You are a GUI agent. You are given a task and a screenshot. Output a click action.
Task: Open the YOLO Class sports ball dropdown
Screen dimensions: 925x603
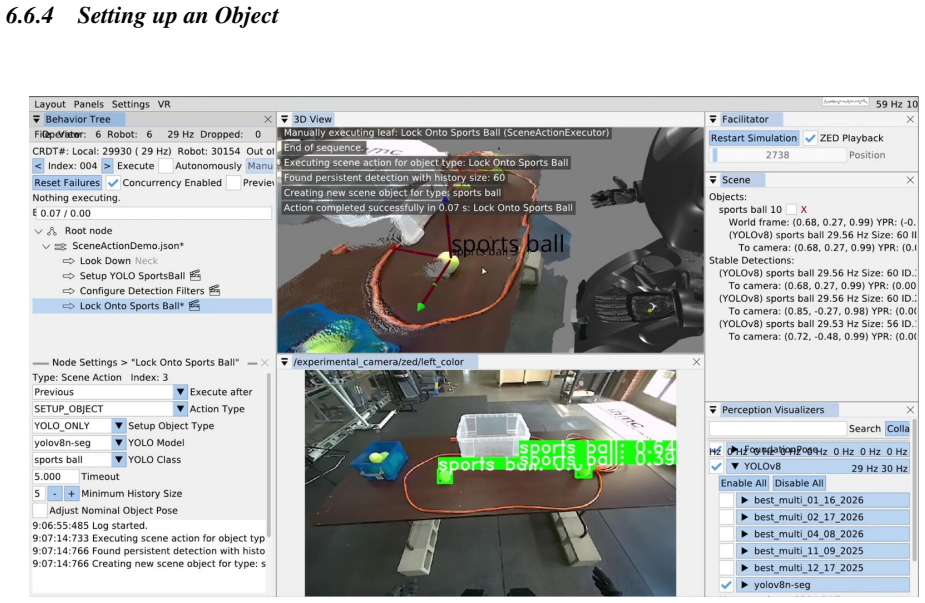click(119, 460)
